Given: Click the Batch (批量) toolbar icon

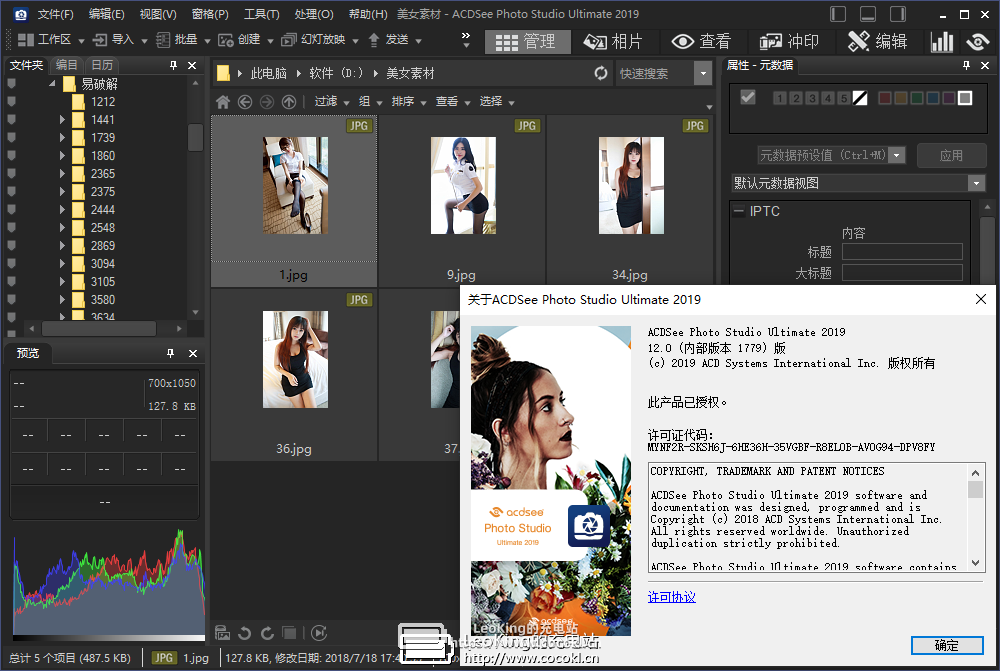Looking at the screenshot, I should (163, 40).
